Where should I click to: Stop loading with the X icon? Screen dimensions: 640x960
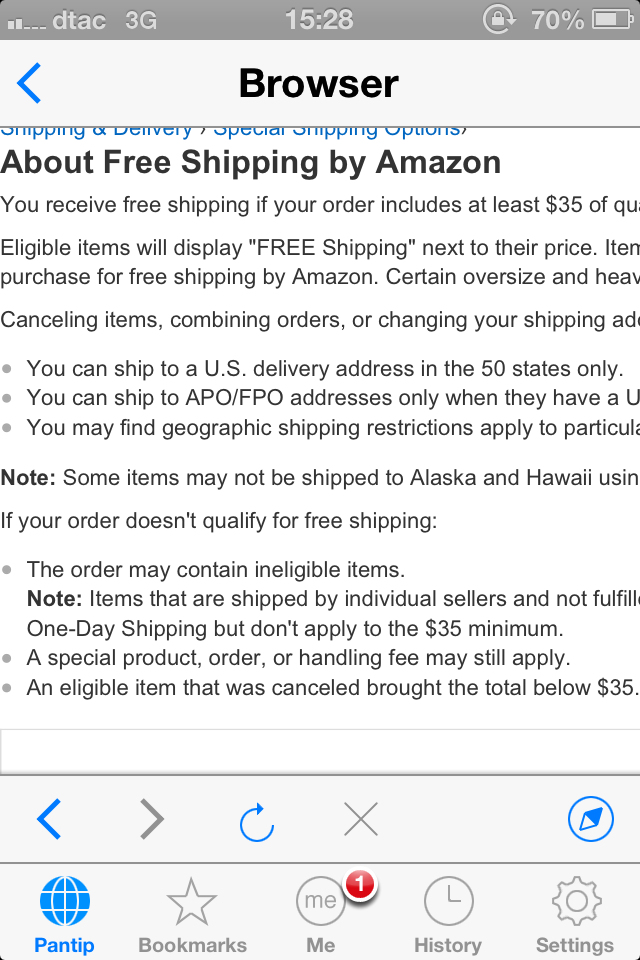(361, 819)
